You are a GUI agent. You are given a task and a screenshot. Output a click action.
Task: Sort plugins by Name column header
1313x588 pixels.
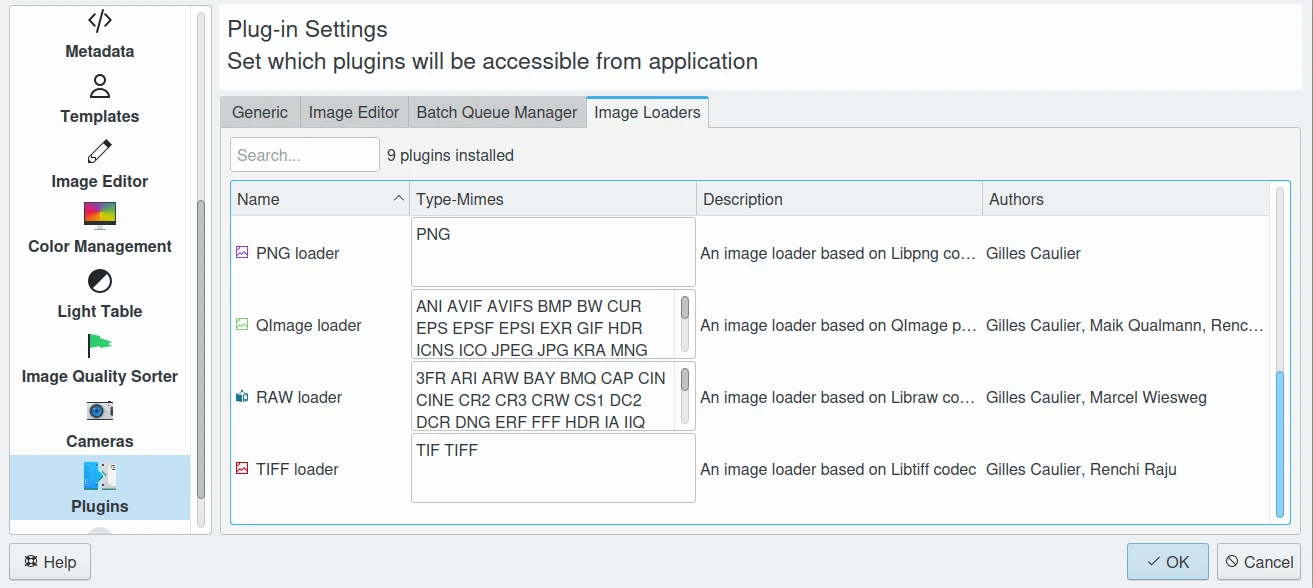point(320,199)
